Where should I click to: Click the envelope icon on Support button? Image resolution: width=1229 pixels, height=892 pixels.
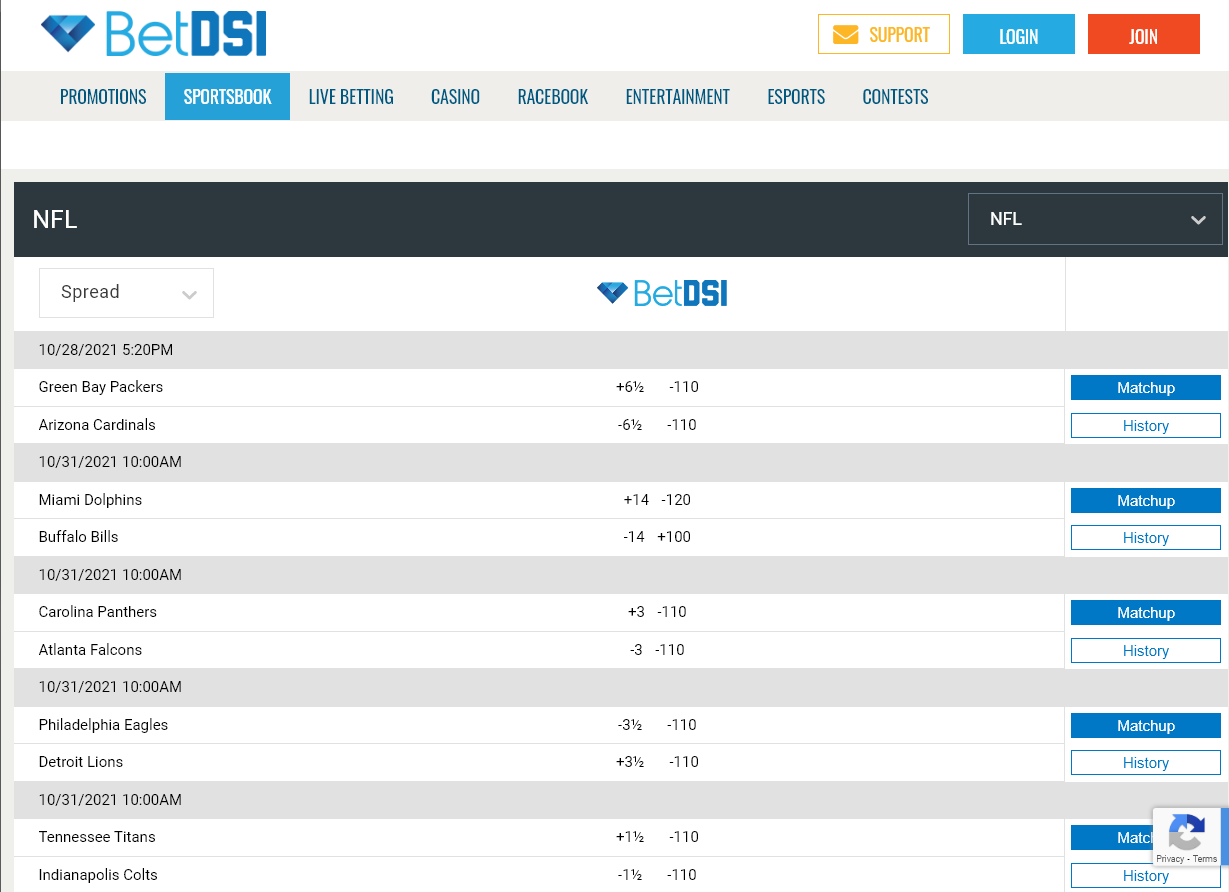845,35
